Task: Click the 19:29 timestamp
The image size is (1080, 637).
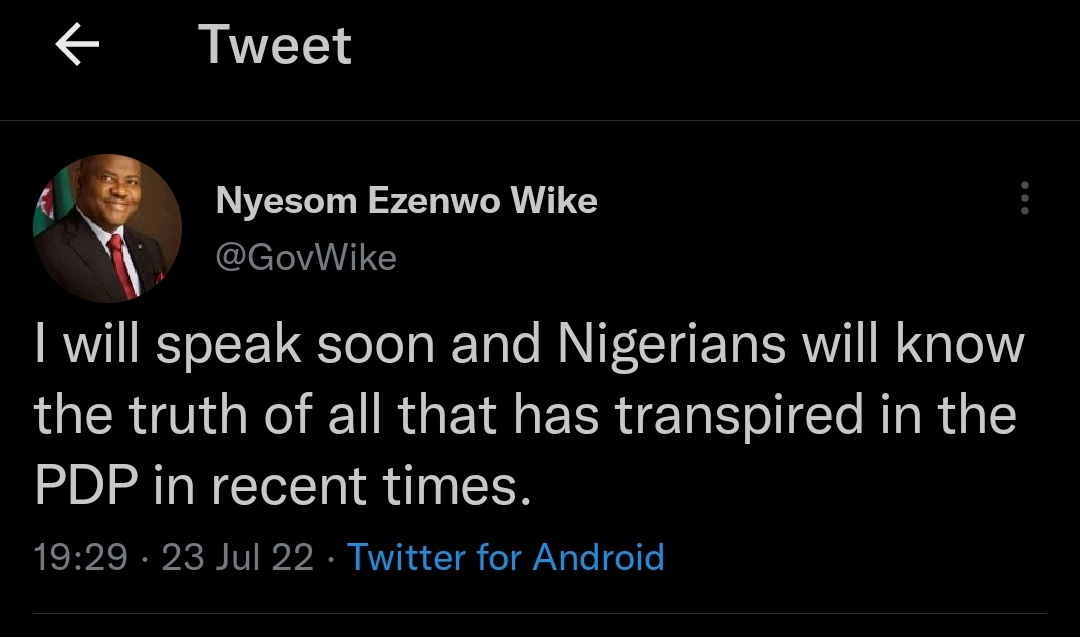Action: [81, 556]
